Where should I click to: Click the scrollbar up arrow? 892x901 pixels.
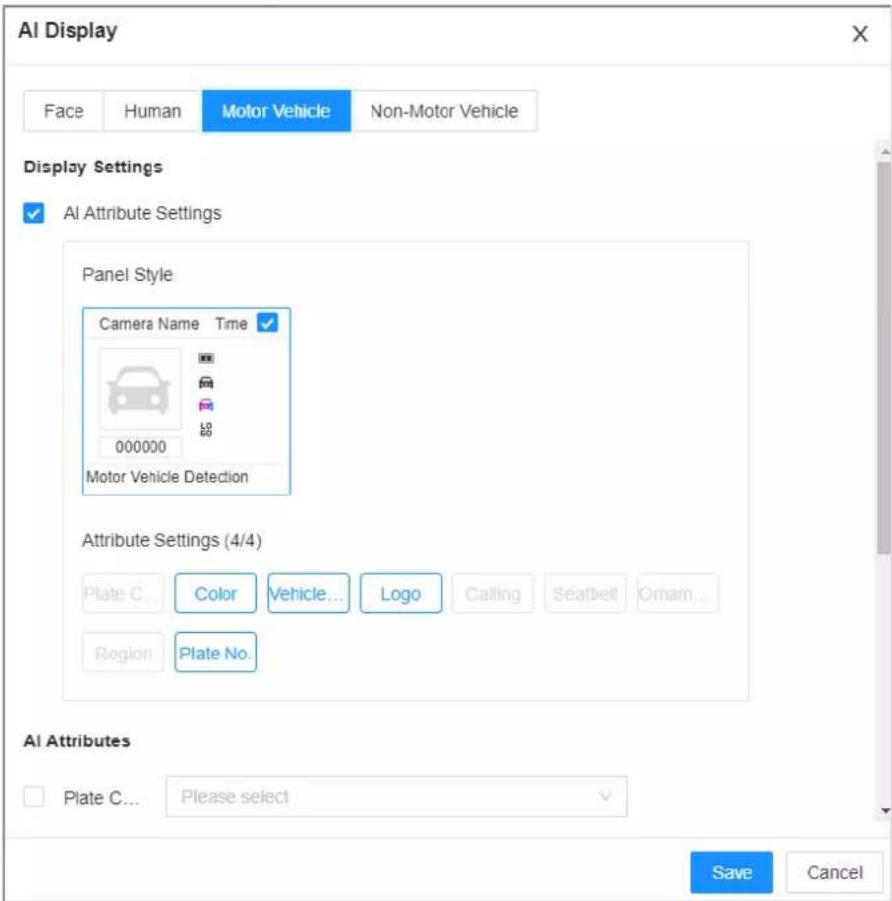point(885,152)
